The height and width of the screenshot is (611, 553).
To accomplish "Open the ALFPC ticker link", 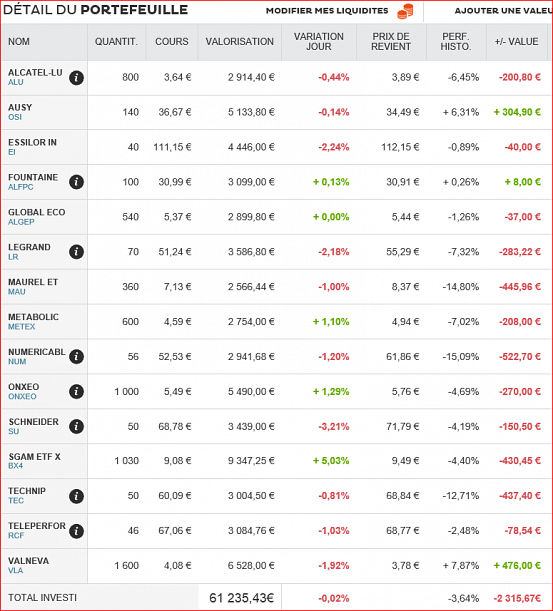I will click(21, 187).
